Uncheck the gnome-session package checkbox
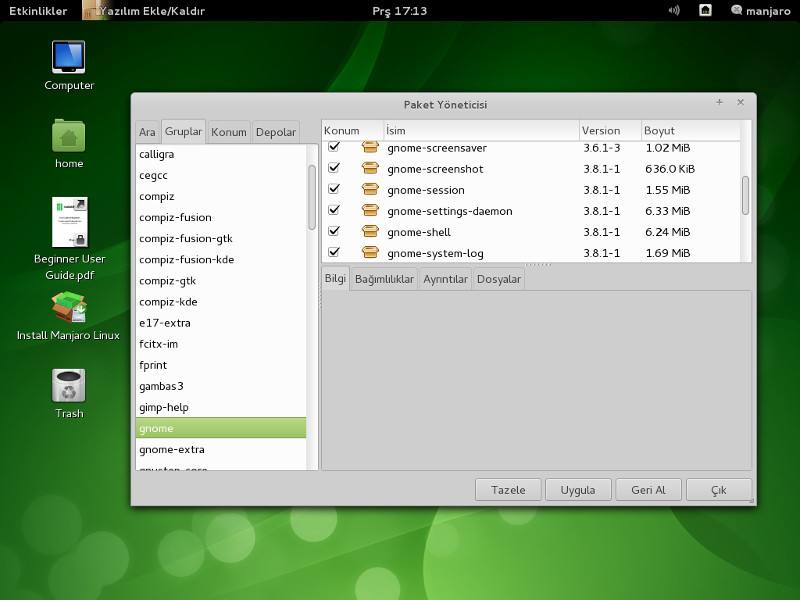This screenshot has height=600, width=800. point(334,189)
